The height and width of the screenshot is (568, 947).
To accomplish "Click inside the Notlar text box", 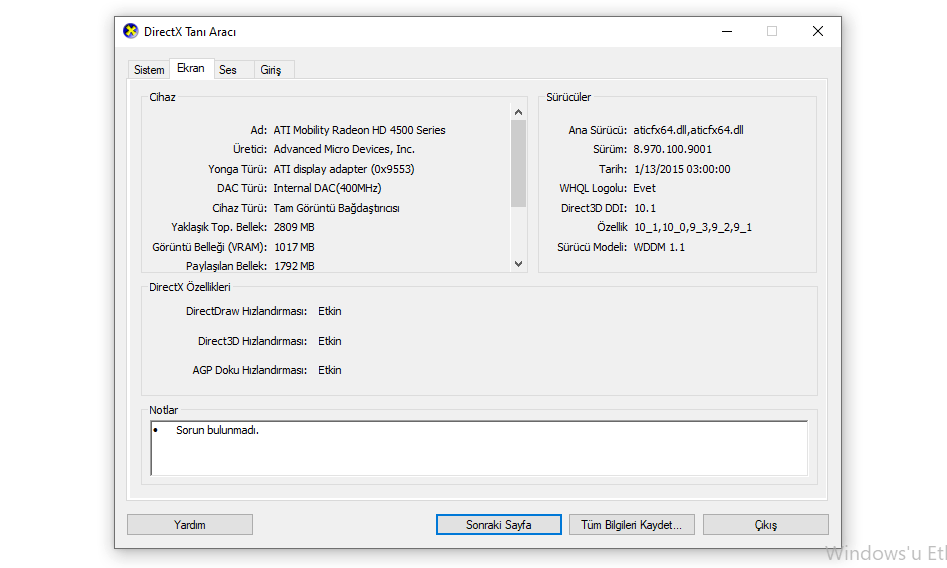I will pyautogui.click(x=479, y=448).
